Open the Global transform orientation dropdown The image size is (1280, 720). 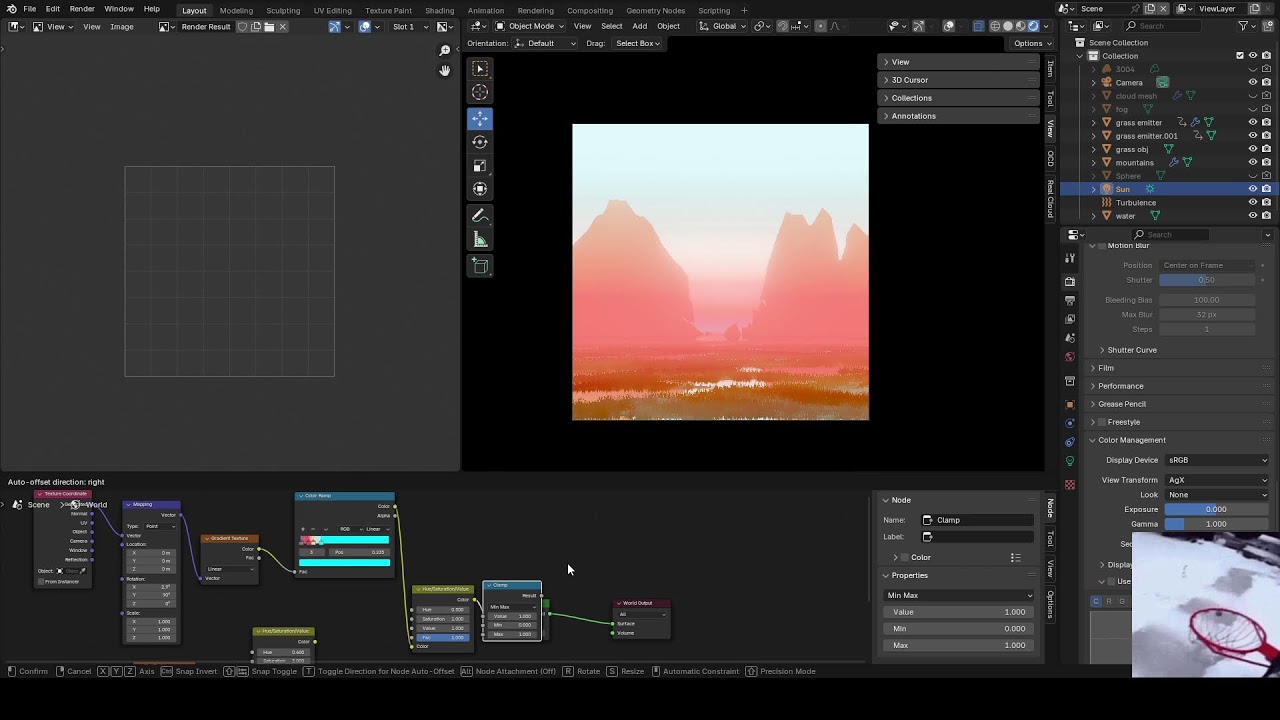click(724, 26)
